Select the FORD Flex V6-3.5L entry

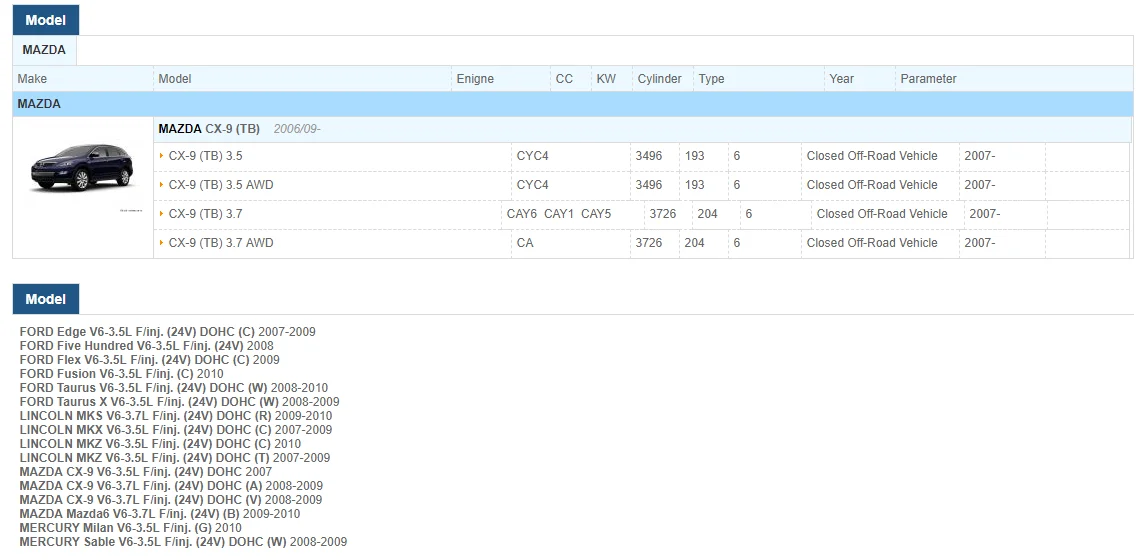pos(149,359)
